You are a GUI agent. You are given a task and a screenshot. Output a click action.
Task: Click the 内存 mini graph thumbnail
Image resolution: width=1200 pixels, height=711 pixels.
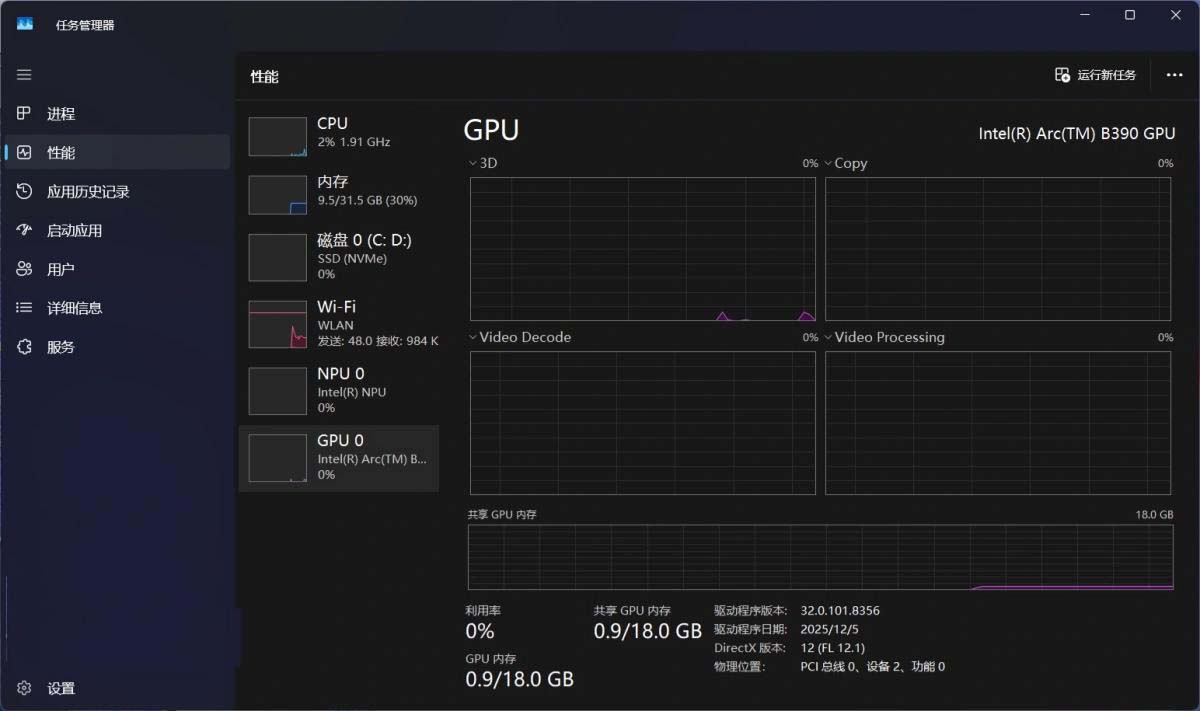277,195
